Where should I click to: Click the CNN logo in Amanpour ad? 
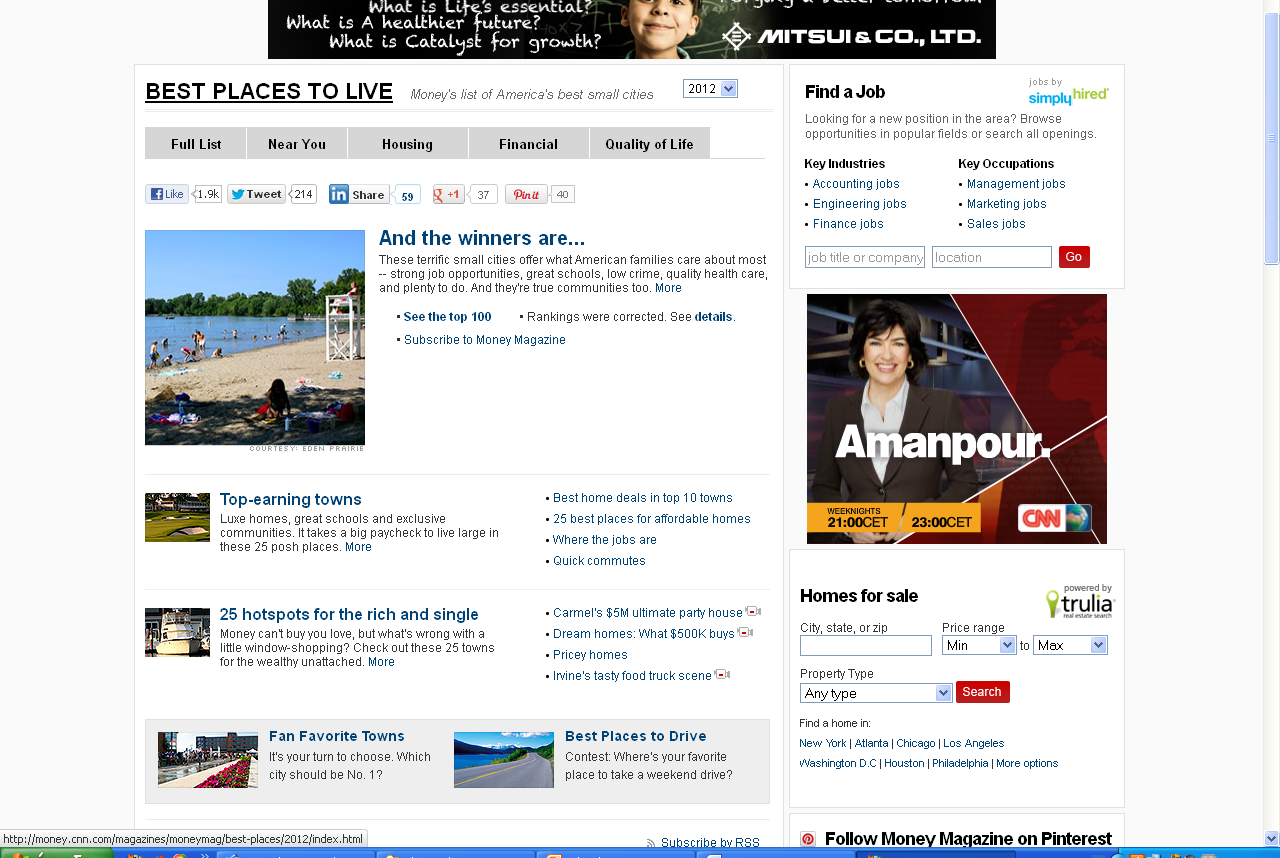pyautogui.click(x=1055, y=518)
